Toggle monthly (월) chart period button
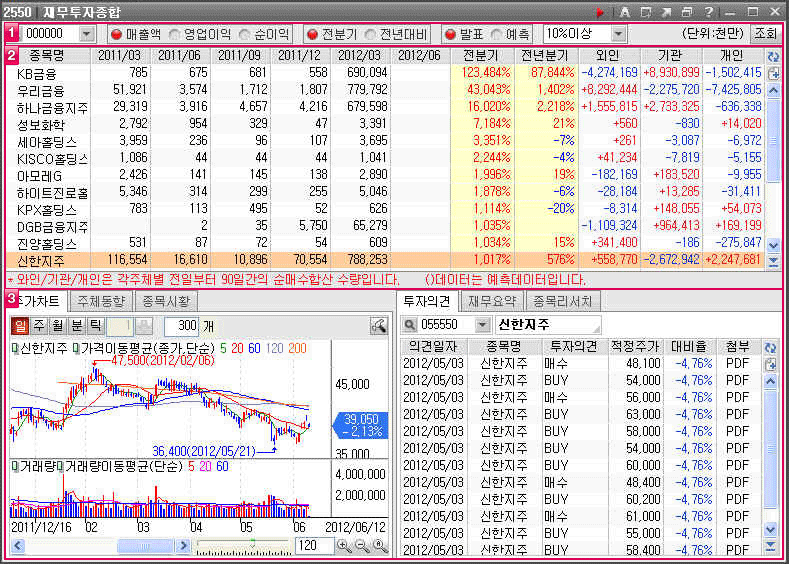Viewport: 789px width, 564px height. (58, 326)
